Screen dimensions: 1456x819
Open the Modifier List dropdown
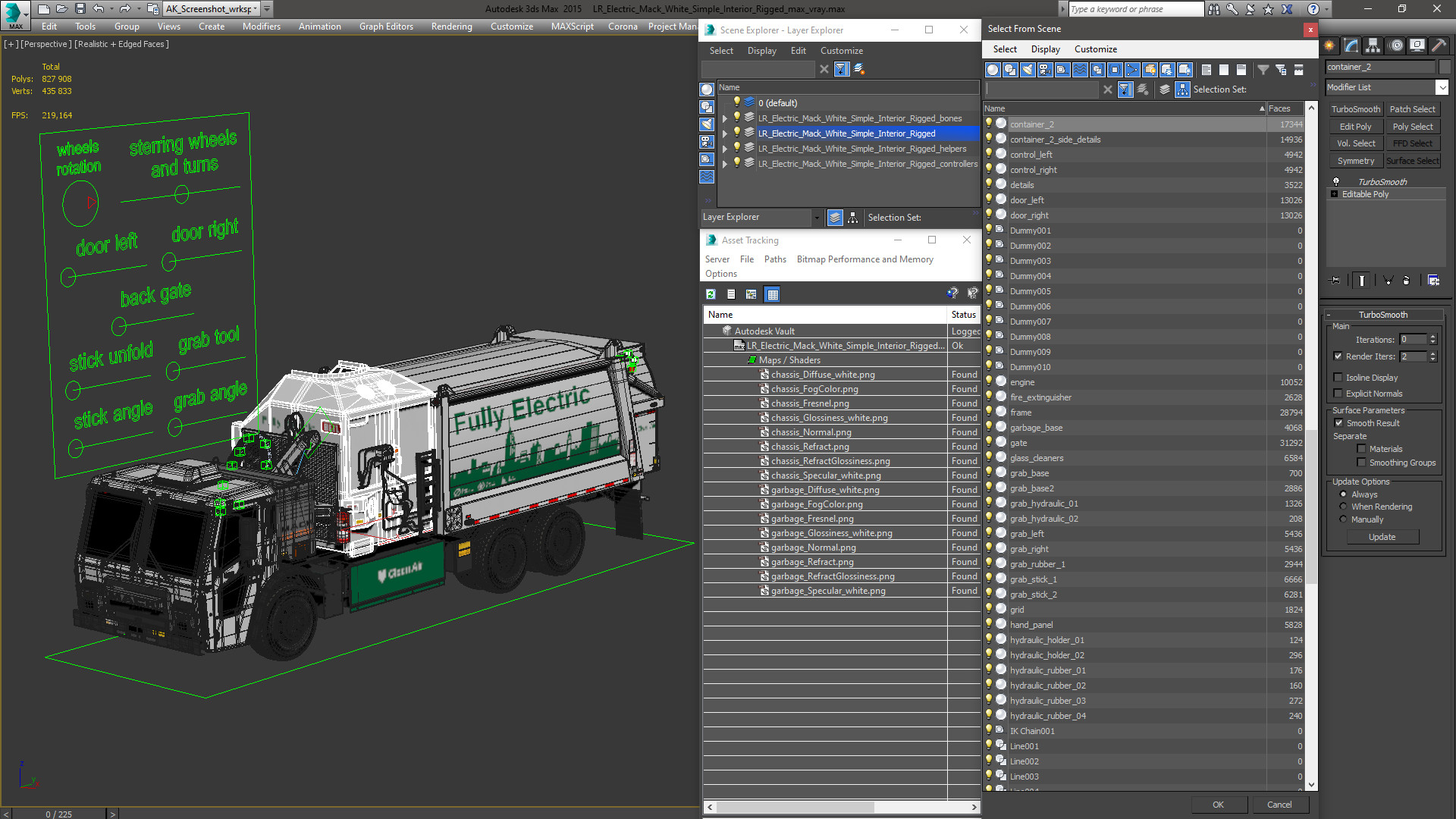[1442, 87]
